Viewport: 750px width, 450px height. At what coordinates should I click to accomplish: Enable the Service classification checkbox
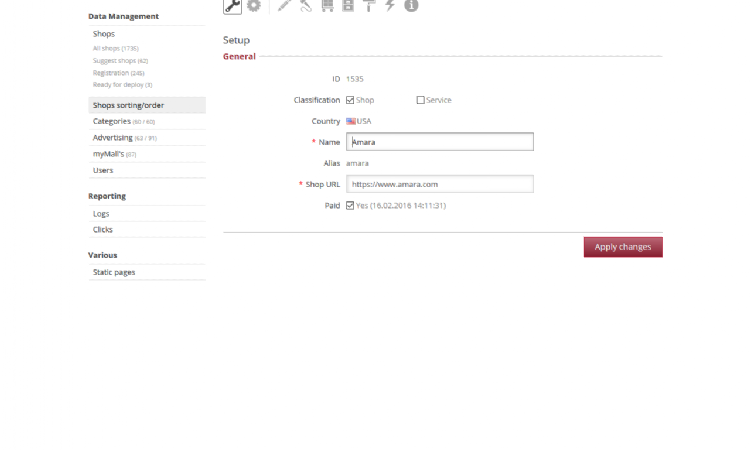click(x=420, y=100)
